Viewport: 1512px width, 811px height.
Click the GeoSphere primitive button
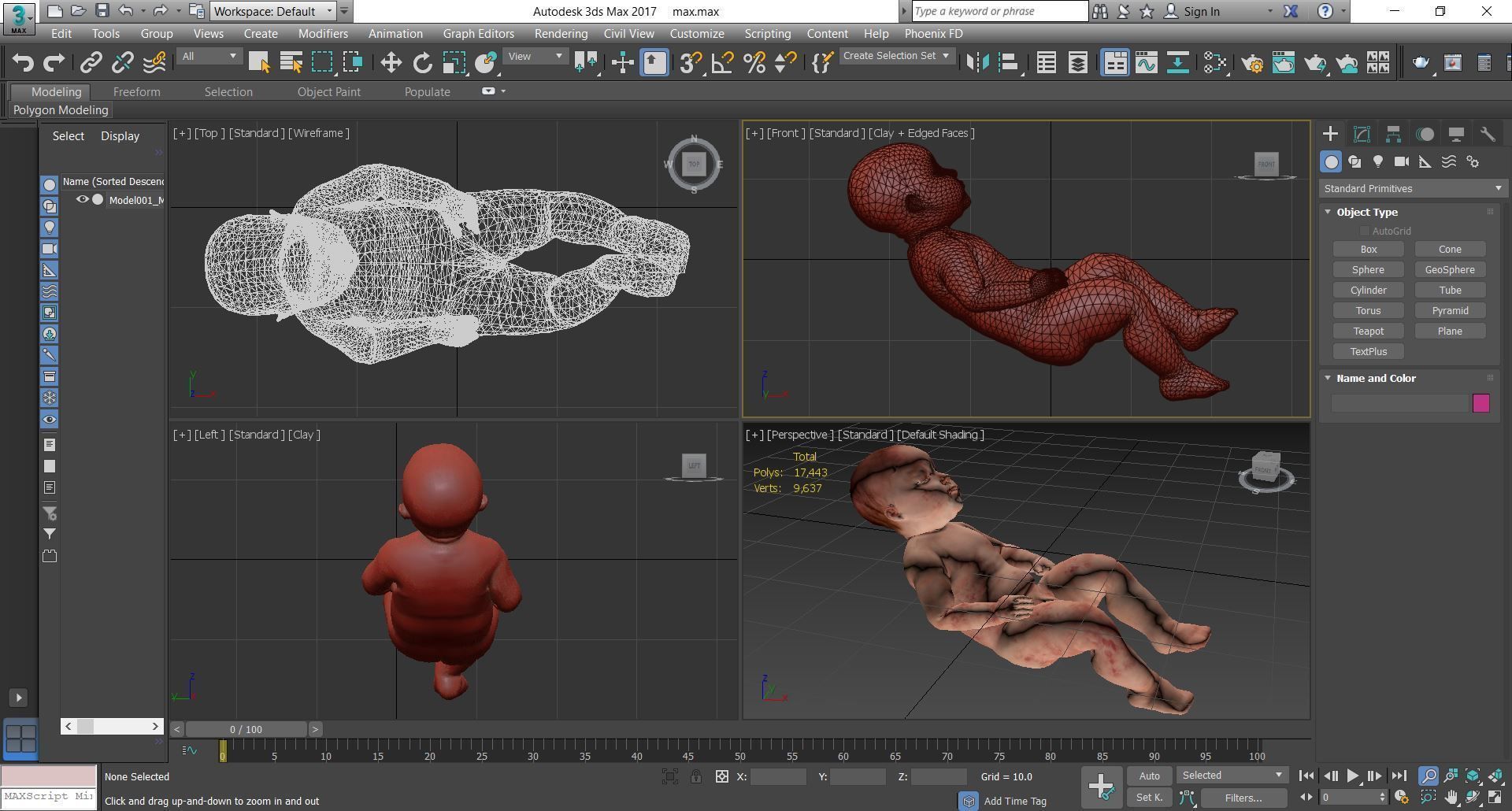pyautogui.click(x=1450, y=269)
